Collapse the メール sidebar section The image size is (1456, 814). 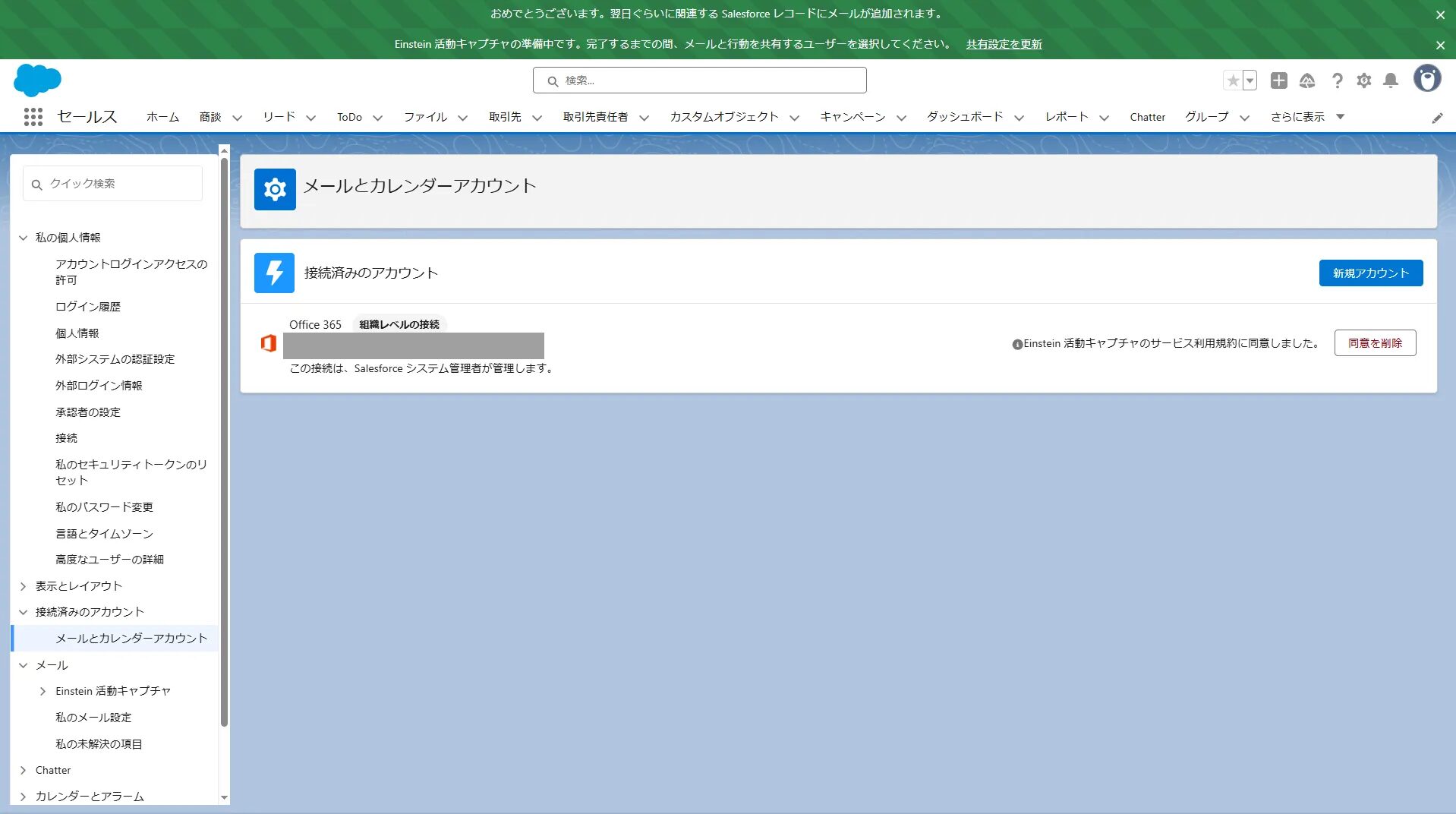pyautogui.click(x=24, y=665)
